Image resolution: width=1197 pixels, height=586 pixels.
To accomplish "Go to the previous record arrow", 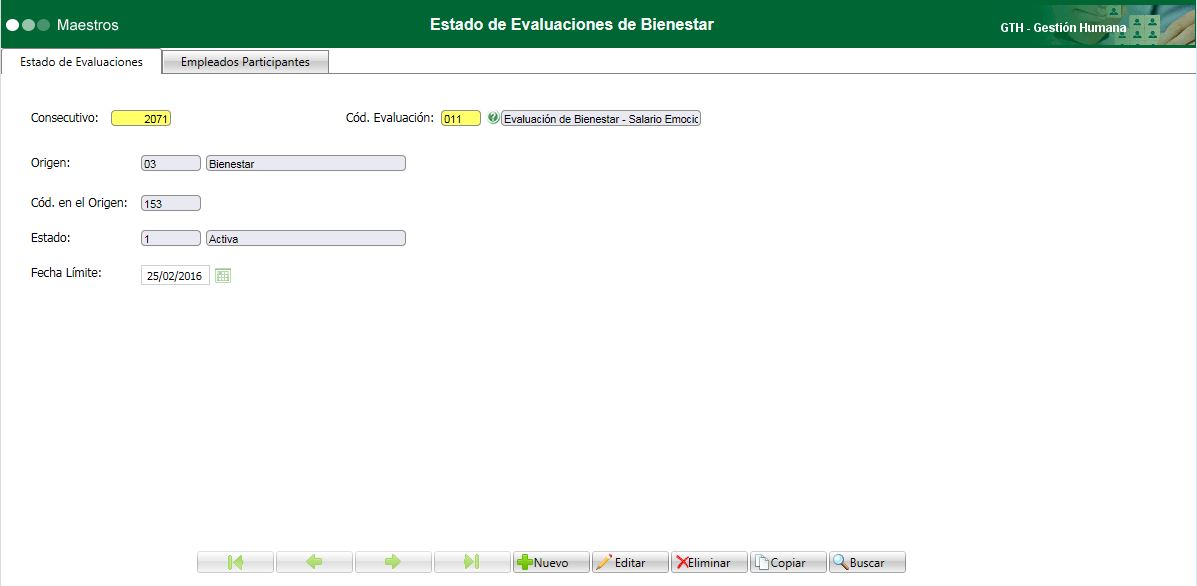I will (x=315, y=562).
